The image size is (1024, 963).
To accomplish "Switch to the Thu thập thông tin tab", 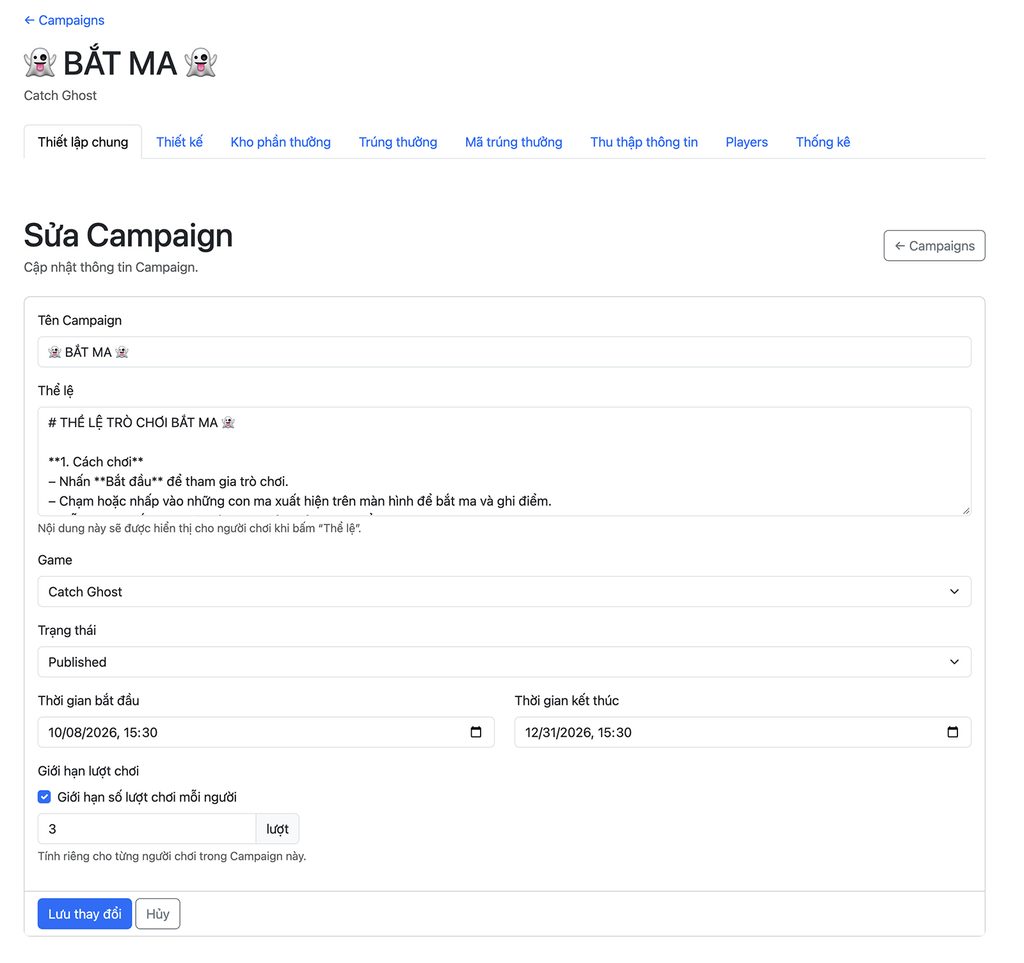I will 644,142.
